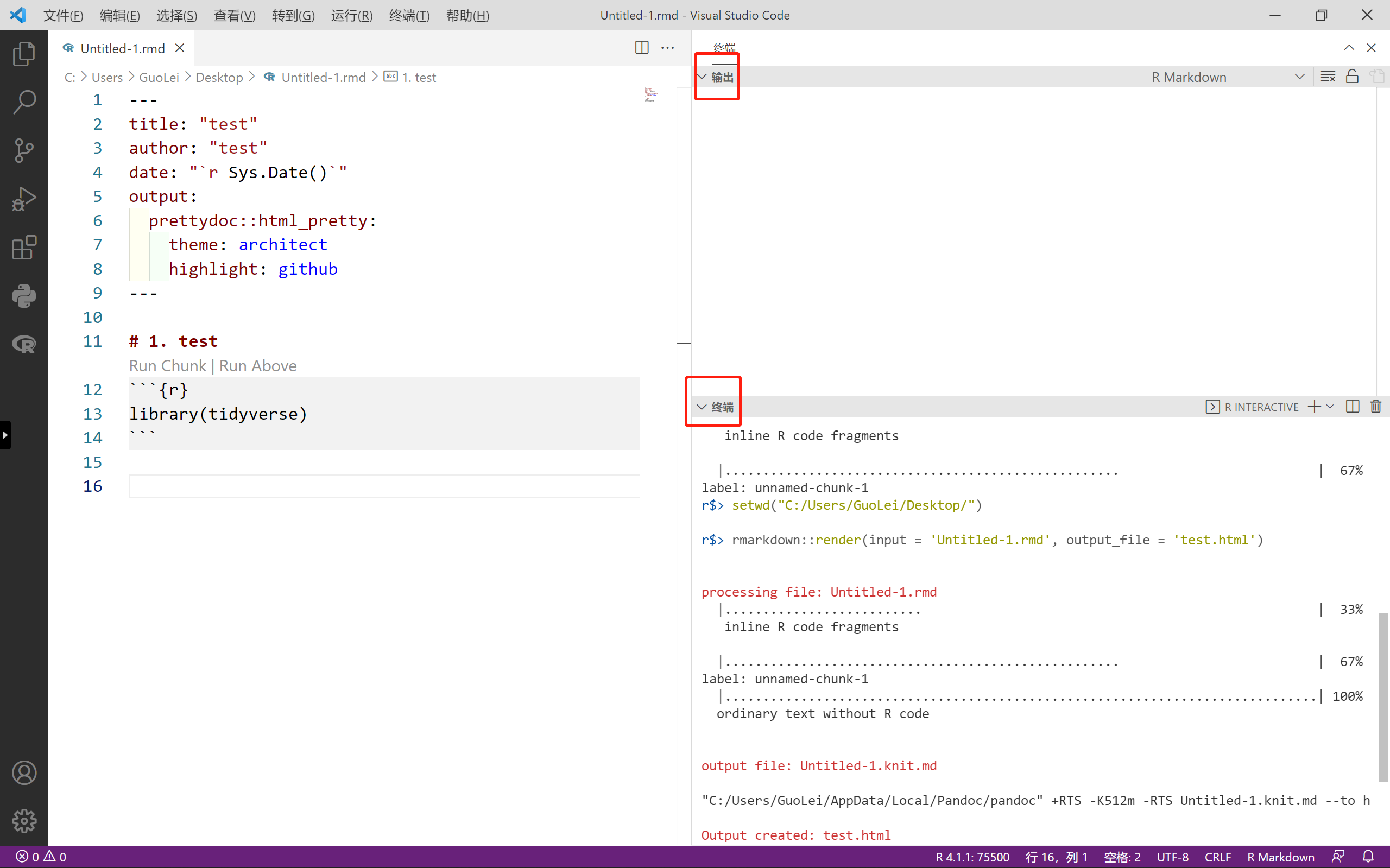Toggle the read-only lock on the output panel
The width and height of the screenshot is (1390, 868).
tap(1351, 76)
